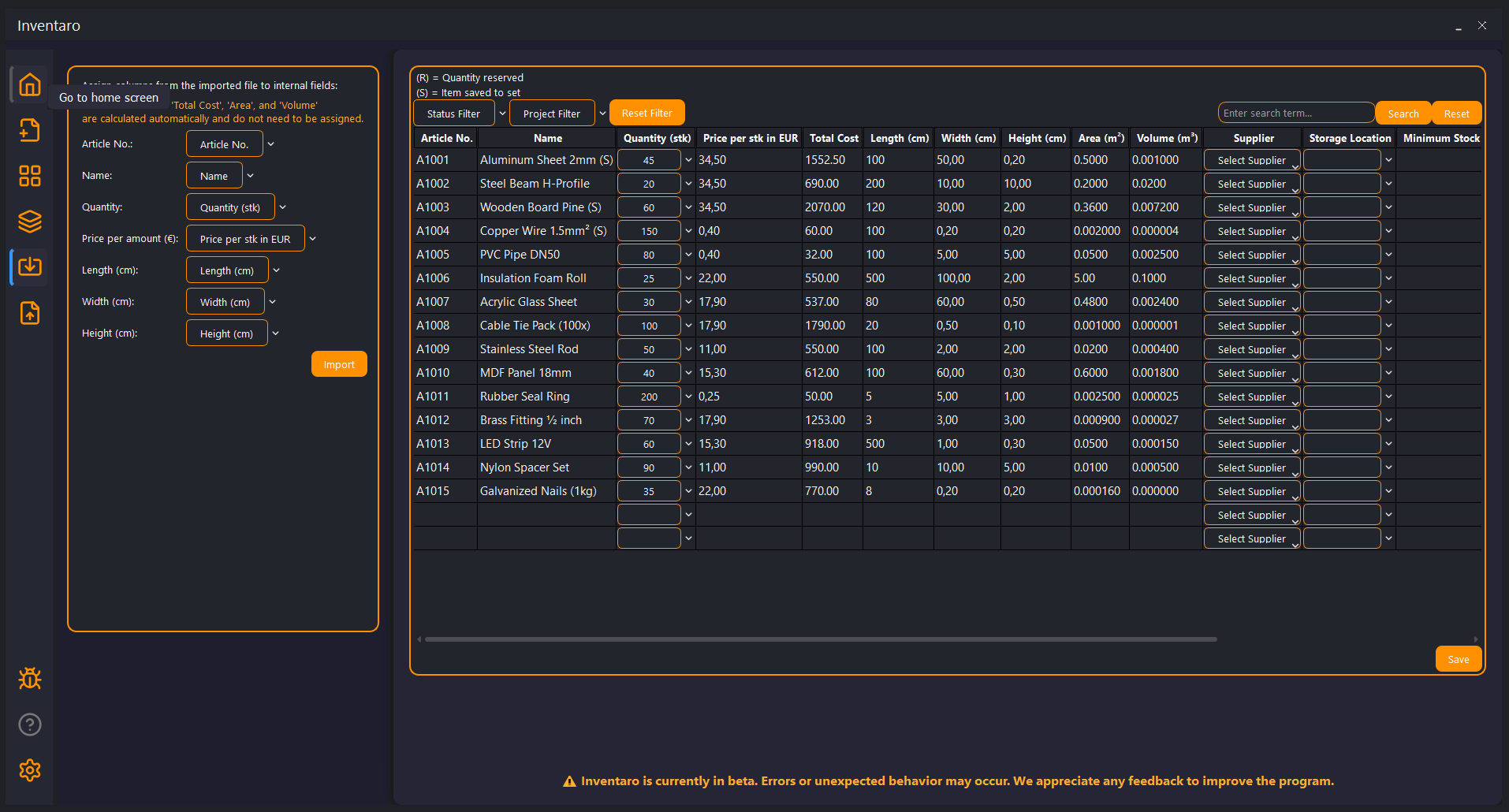Click the horizontal table scrollbar
The width and height of the screenshot is (1509, 812).
tap(820, 639)
